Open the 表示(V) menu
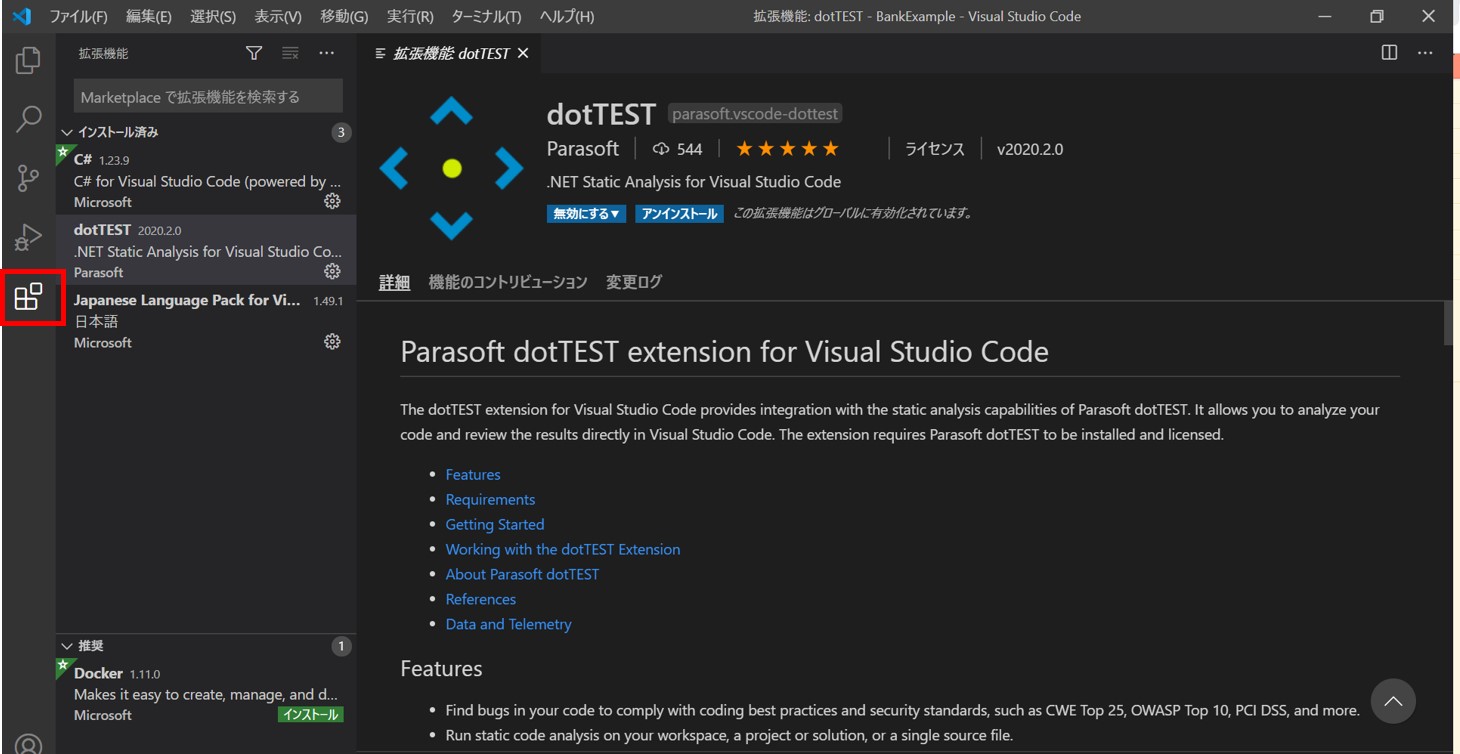This screenshot has width=1460, height=754. pos(278,16)
